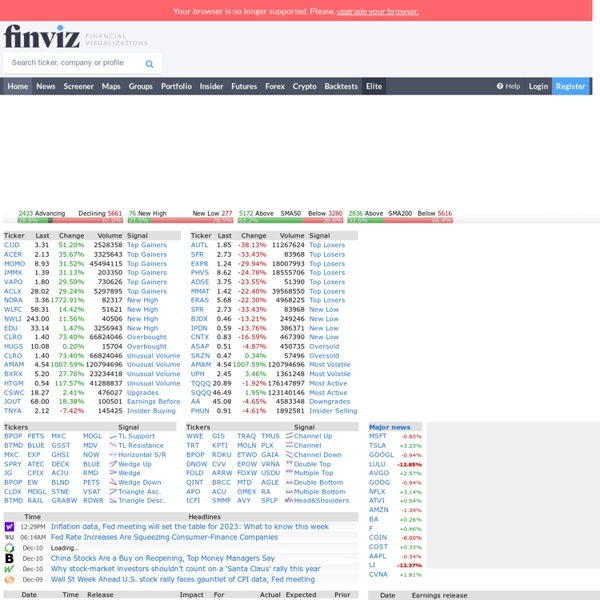
Task: Go to the News menu item
Action: point(46,86)
